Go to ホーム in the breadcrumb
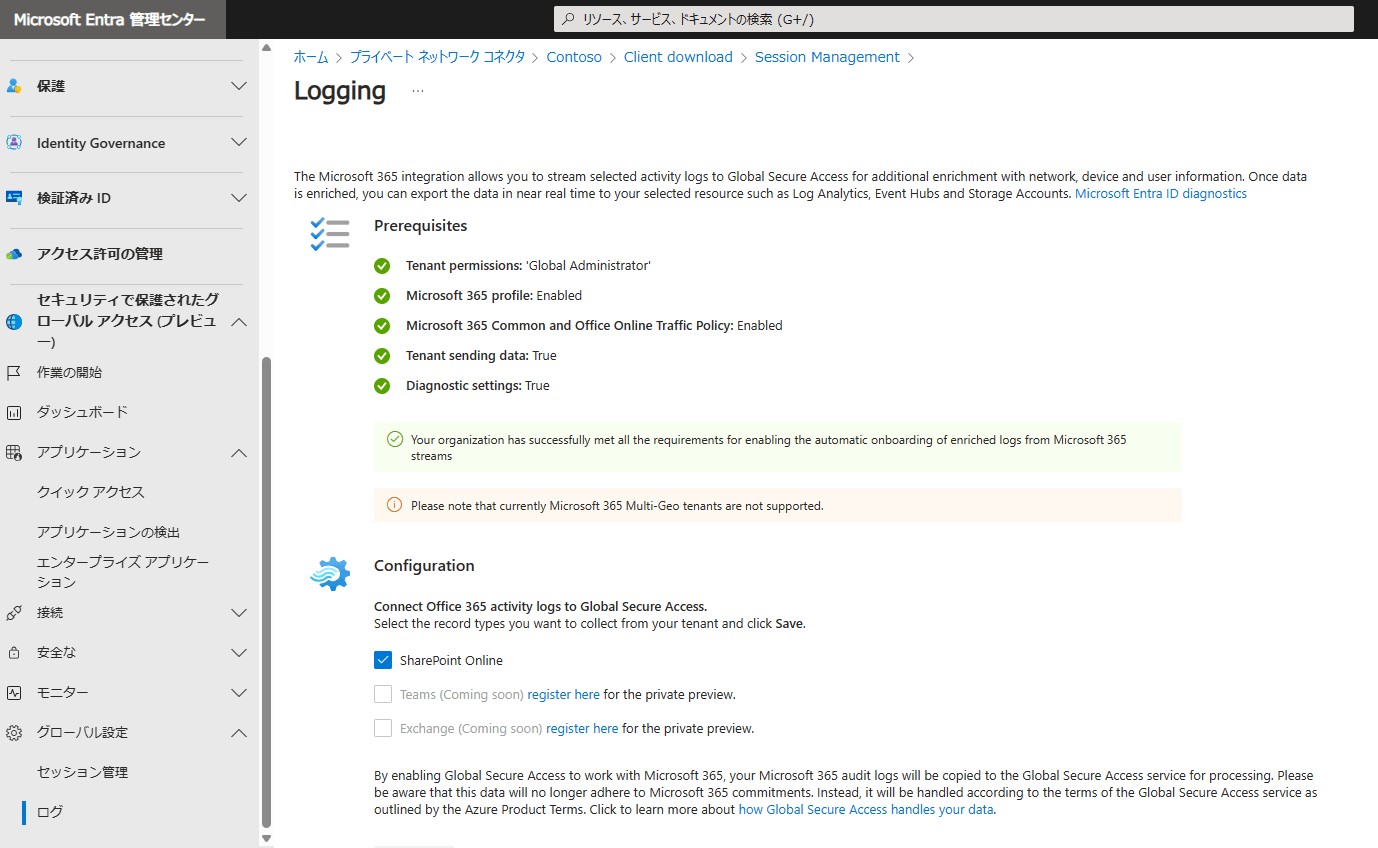 [x=311, y=57]
